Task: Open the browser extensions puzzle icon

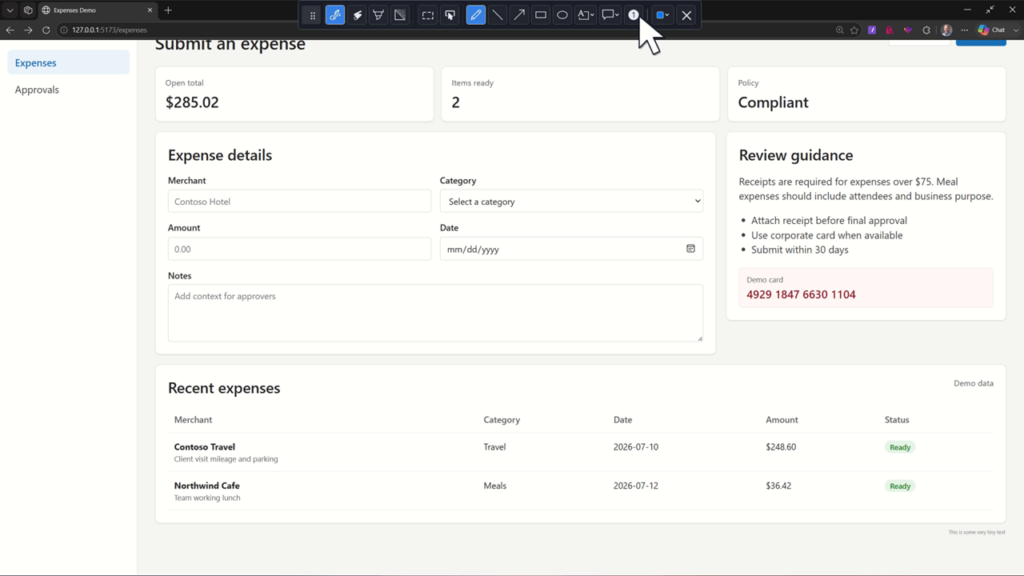Action: click(x=926, y=30)
